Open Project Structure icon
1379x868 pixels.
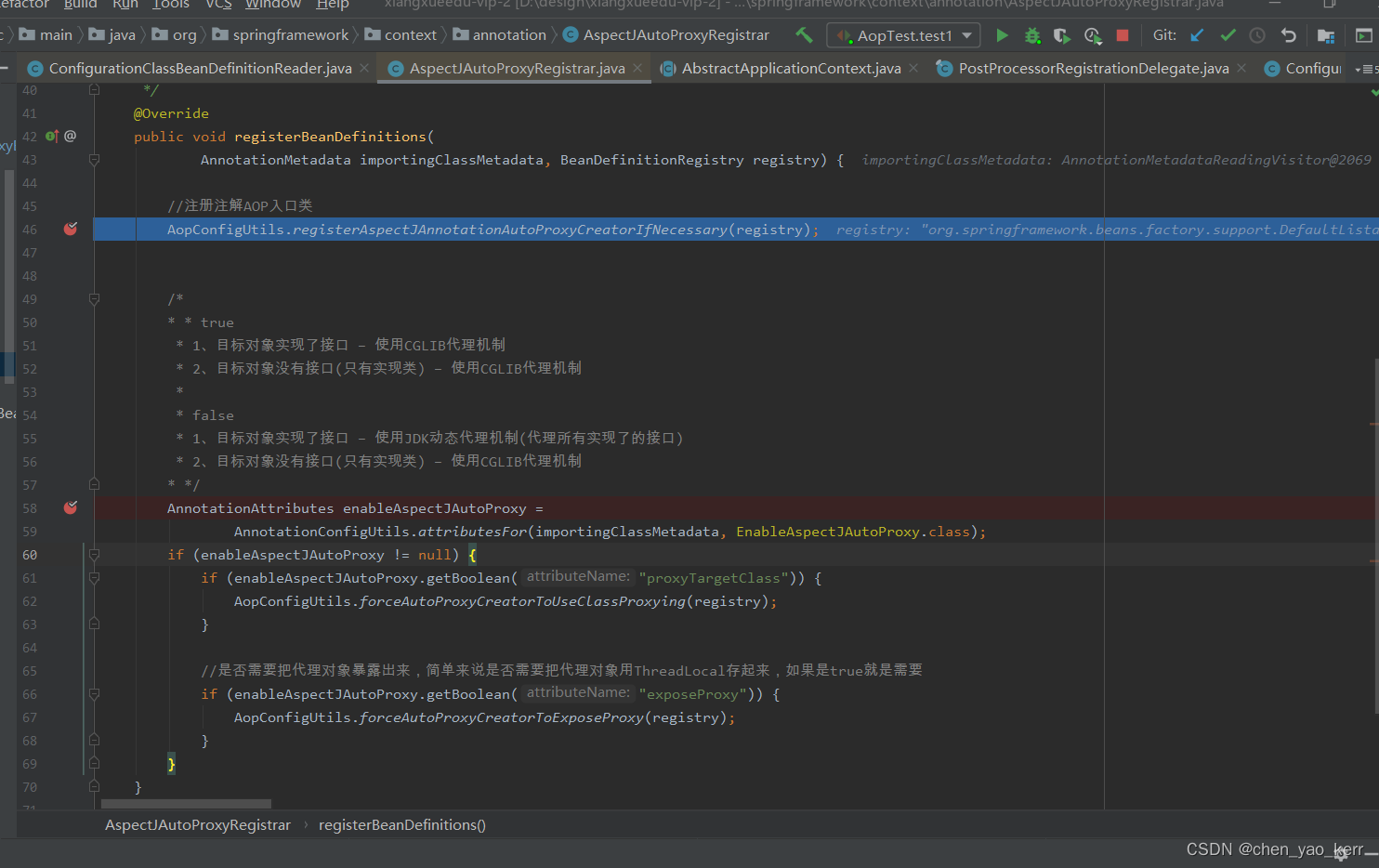(1326, 35)
